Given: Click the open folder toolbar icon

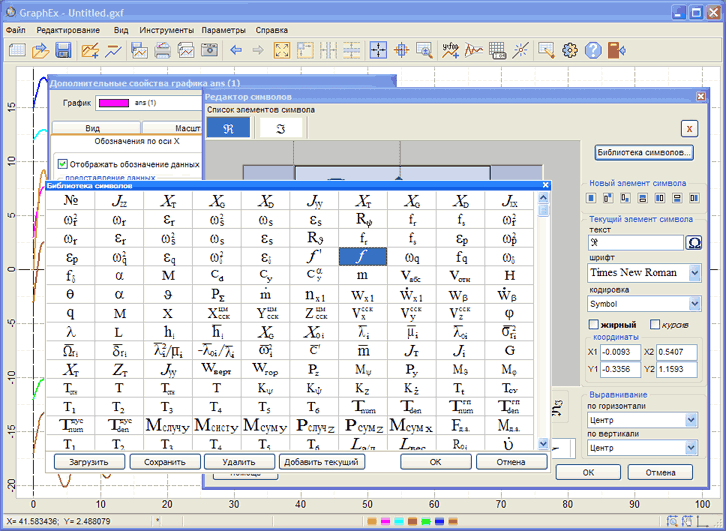Looking at the screenshot, I should click(40, 50).
